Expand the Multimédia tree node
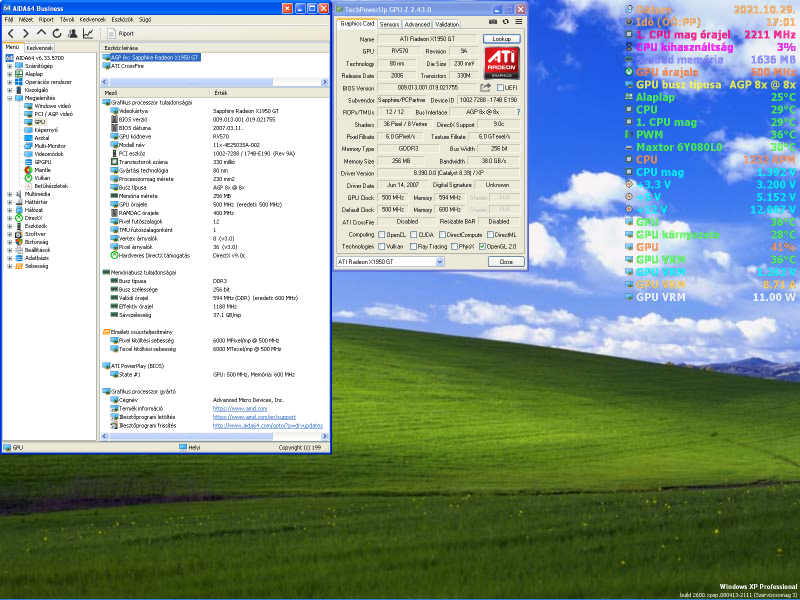Viewport: 800px width, 600px height. [9, 194]
